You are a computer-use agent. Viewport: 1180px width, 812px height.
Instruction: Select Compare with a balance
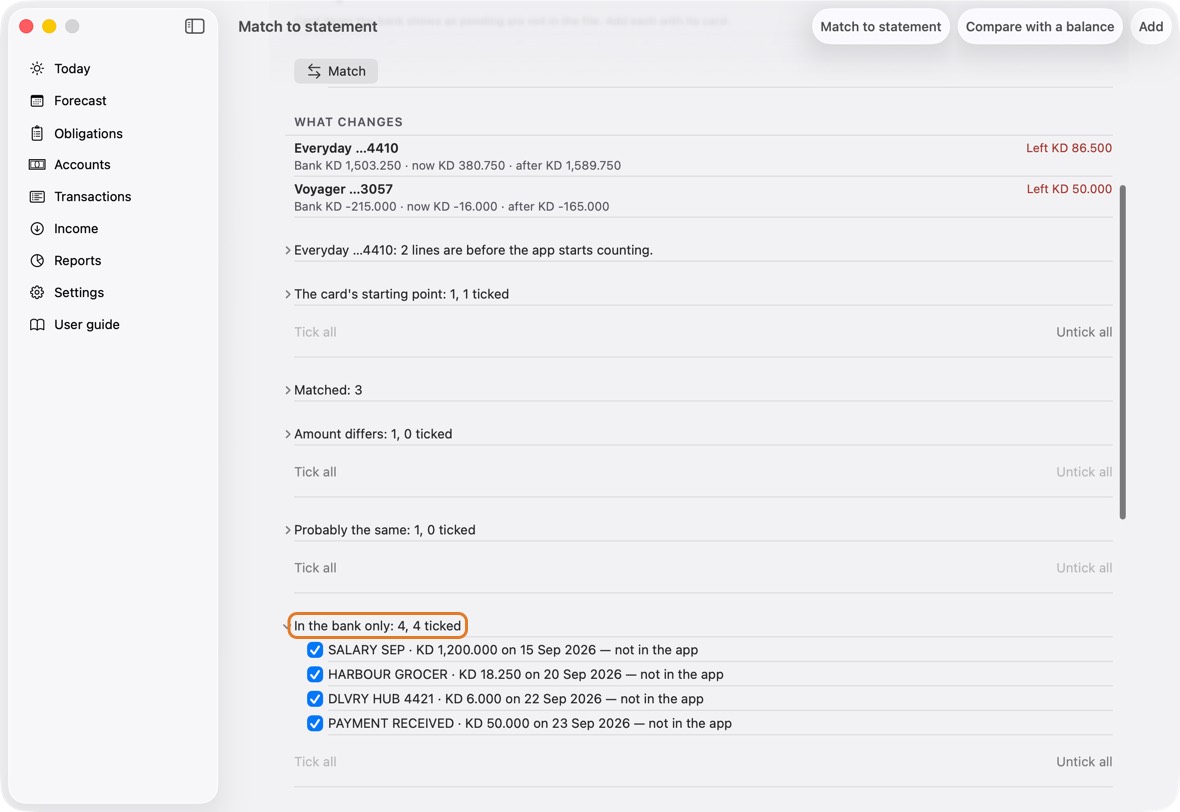click(x=1039, y=26)
